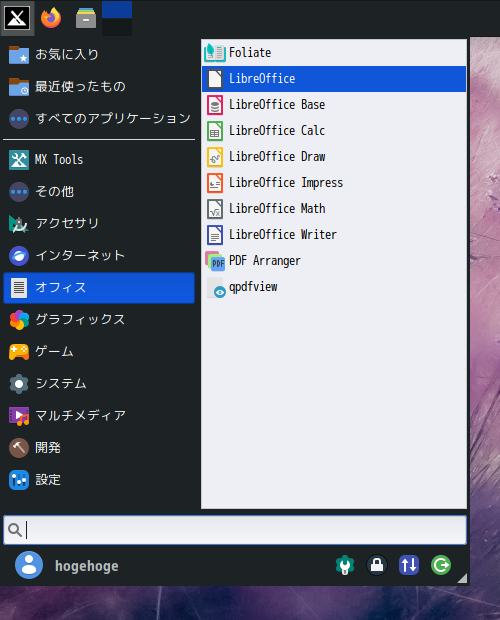The width and height of the screenshot is (500, 620).
Task: Focus the application search field
Action: [x=235, y=530]
